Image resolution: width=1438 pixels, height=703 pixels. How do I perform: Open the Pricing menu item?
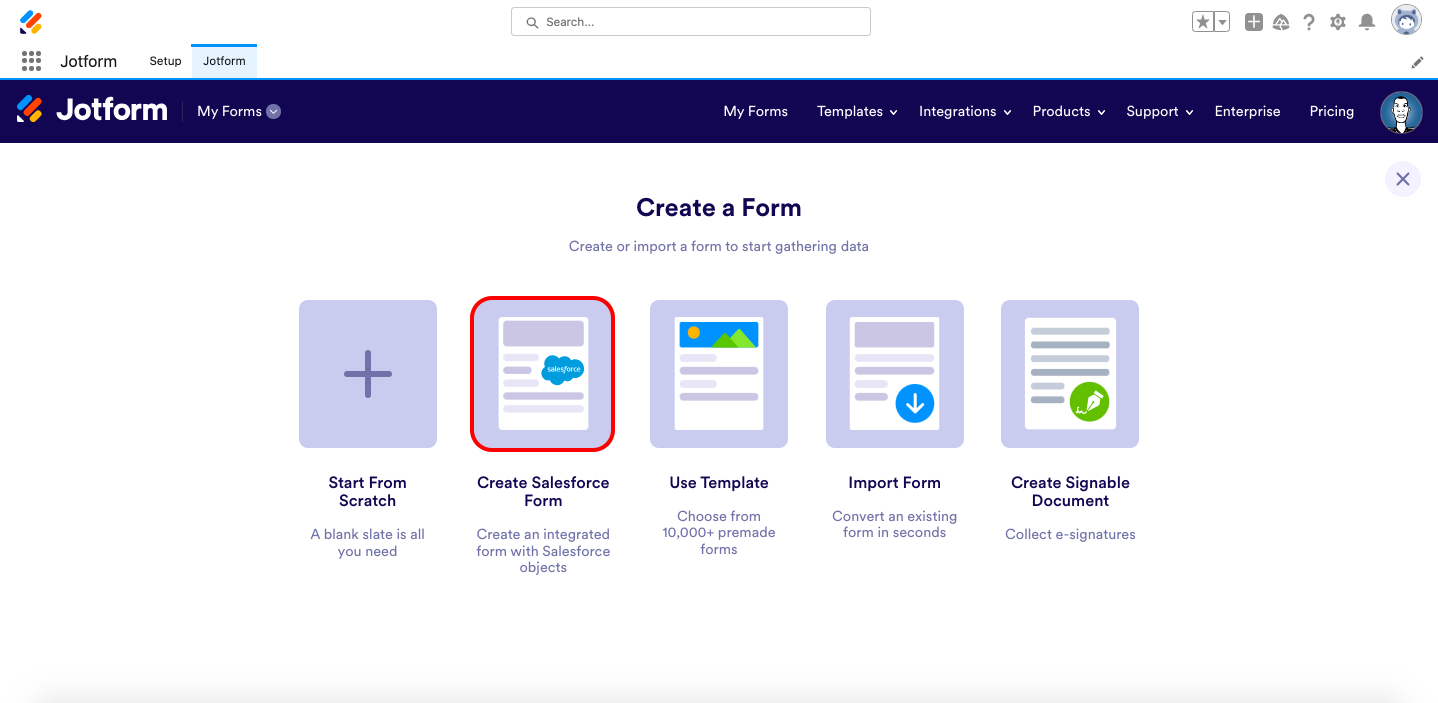[x=1332, y=111]
